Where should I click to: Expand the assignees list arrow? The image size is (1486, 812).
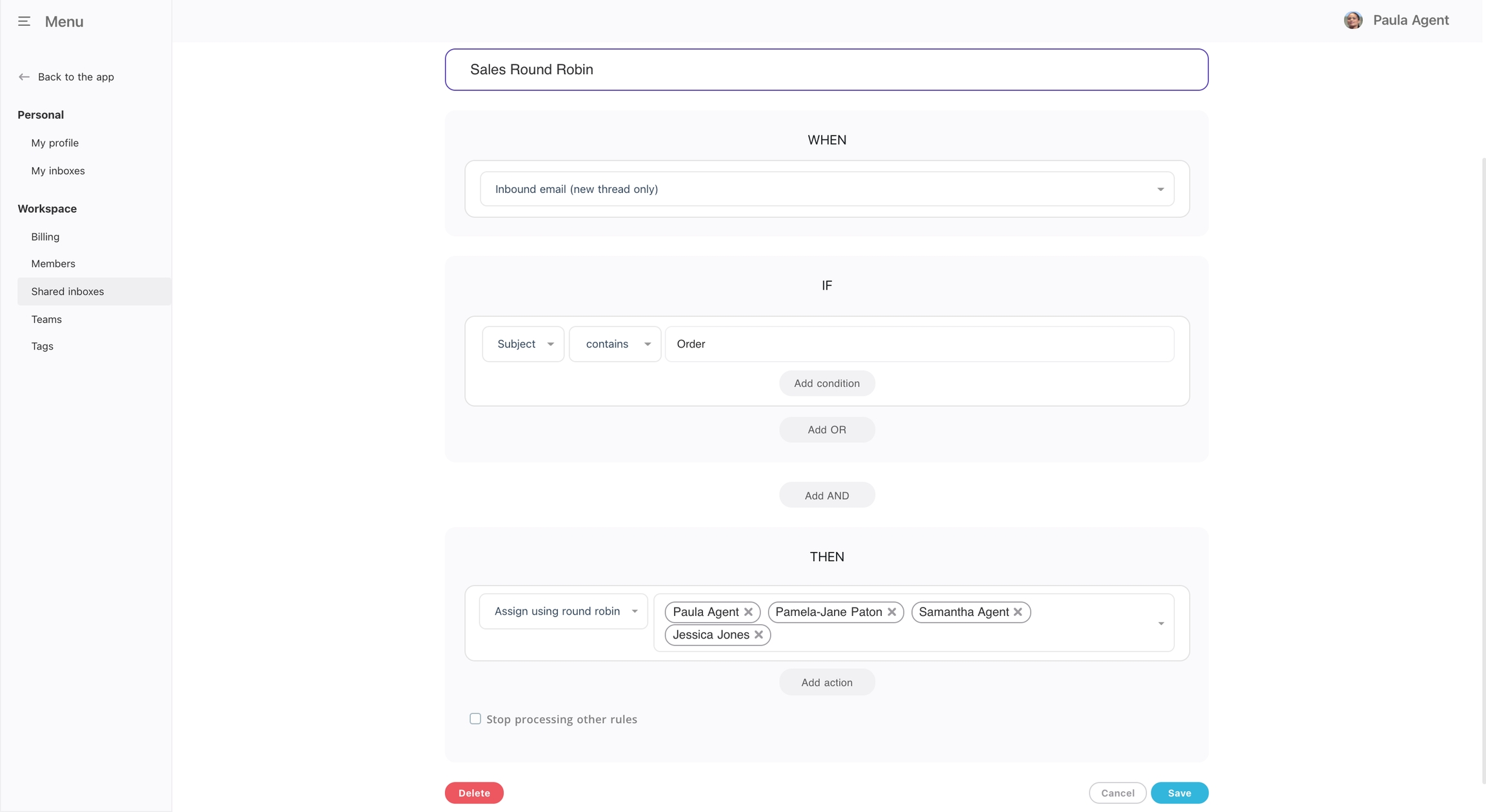tap(1160, 623)
